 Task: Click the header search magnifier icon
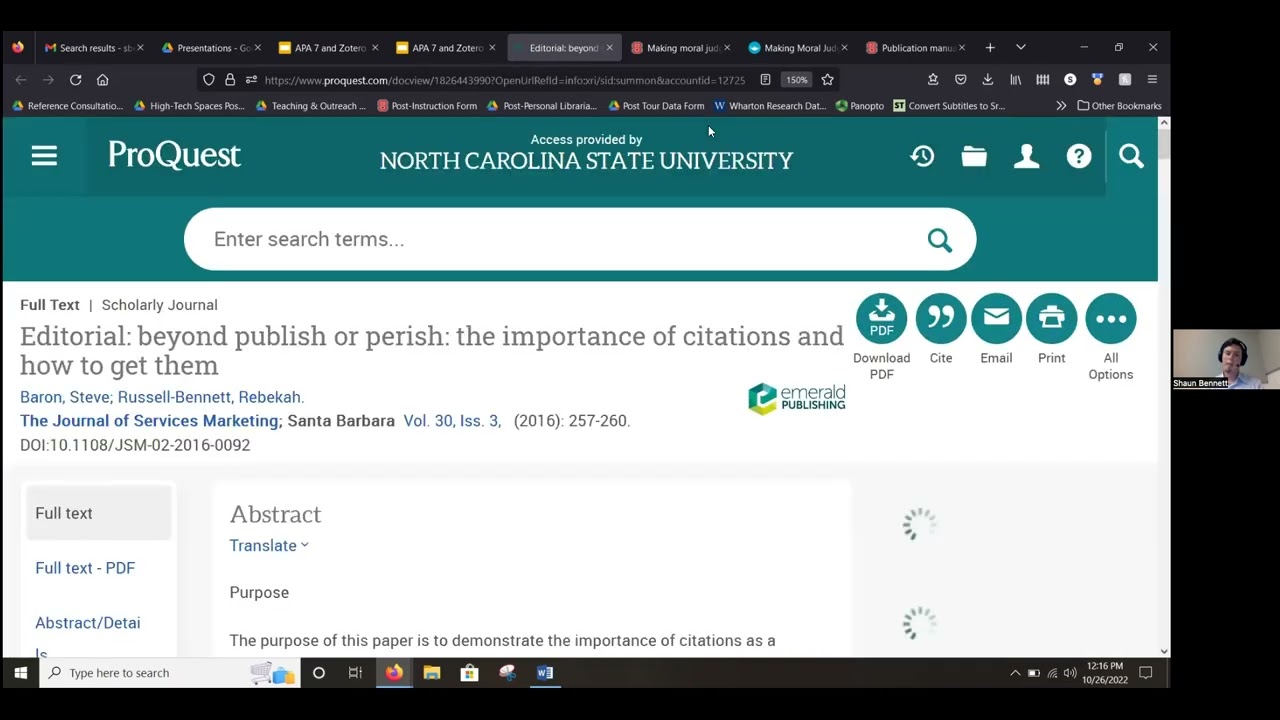(1131, 156)
